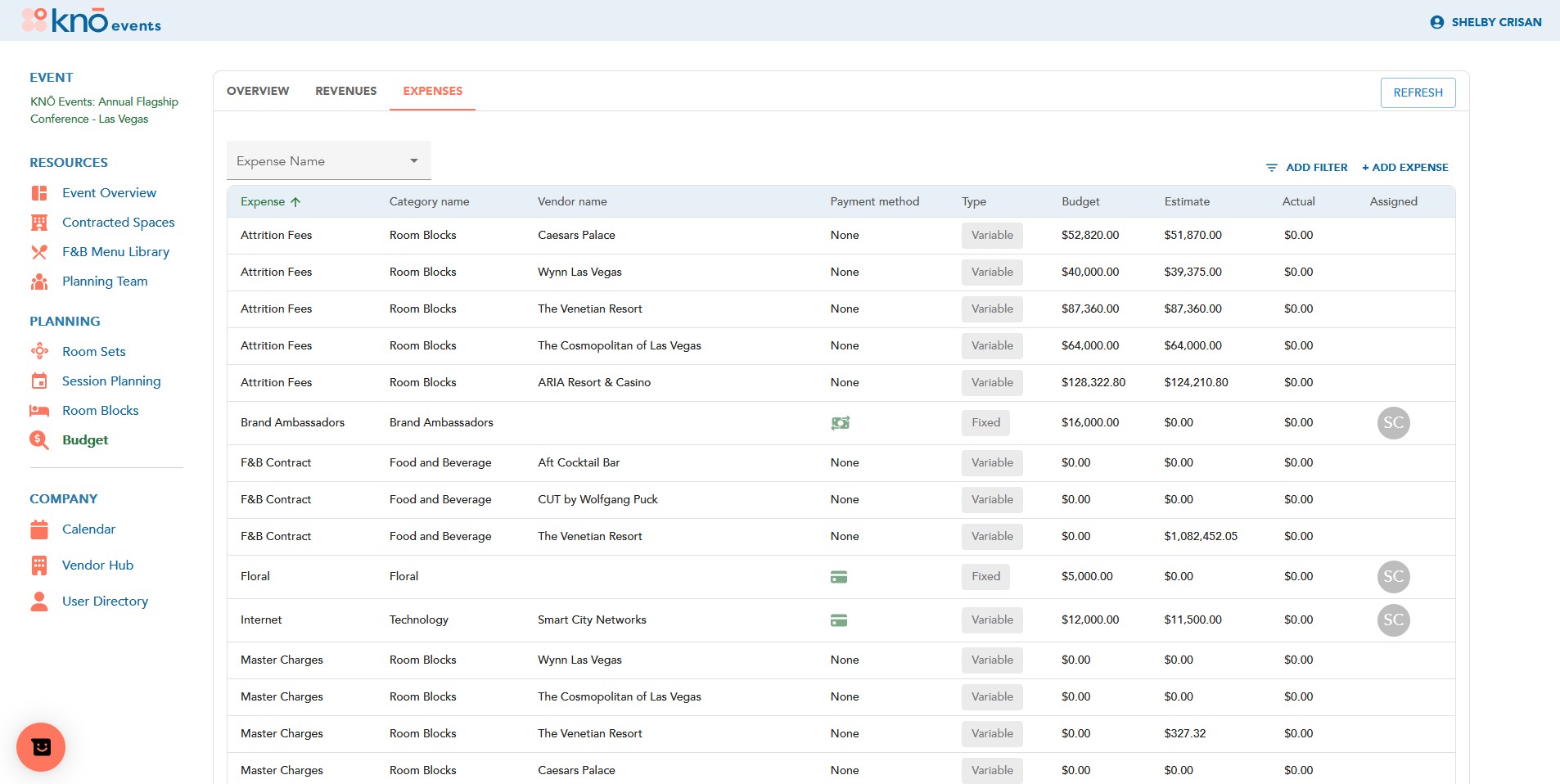Click Add Filter

coord(1306,168)
